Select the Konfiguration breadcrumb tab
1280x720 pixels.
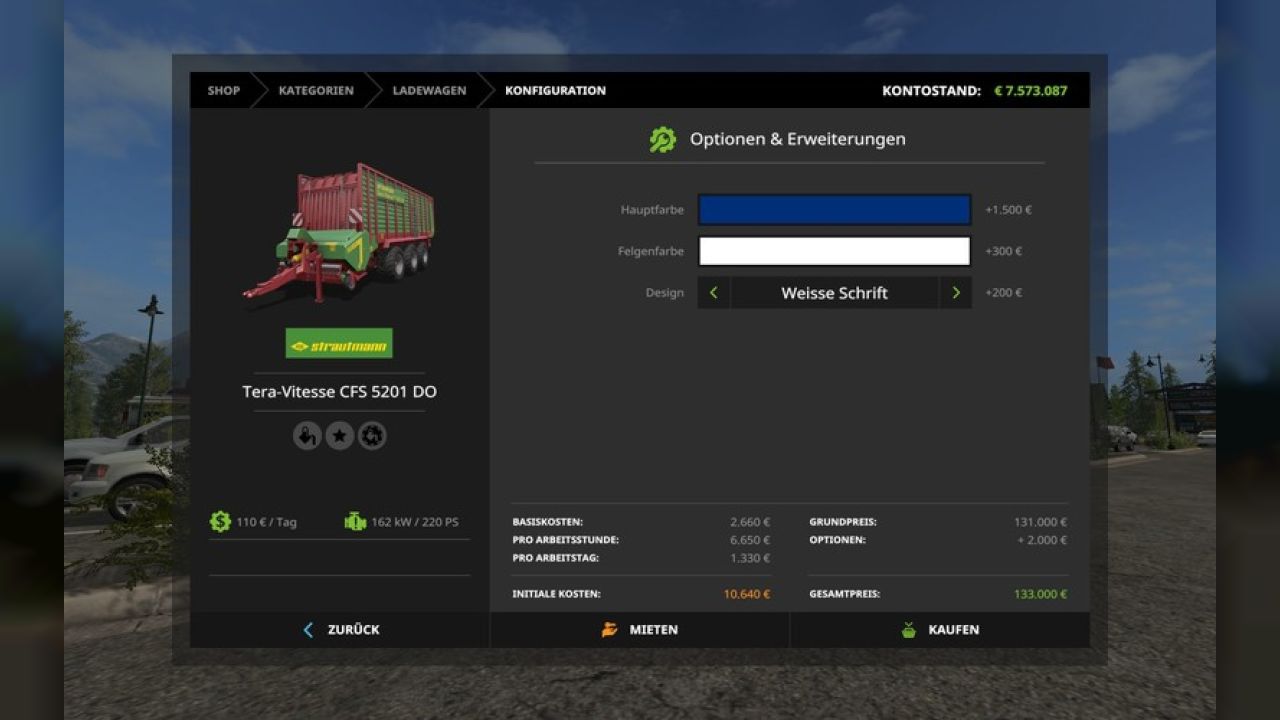pos(555,91)
